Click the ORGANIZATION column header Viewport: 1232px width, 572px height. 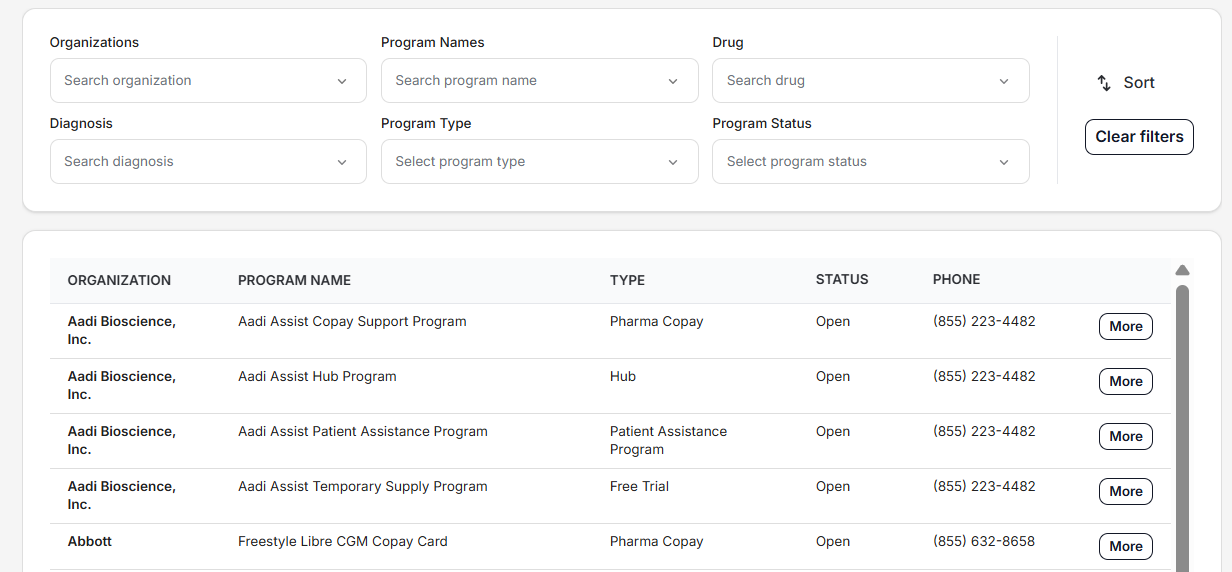click(119, 280)
